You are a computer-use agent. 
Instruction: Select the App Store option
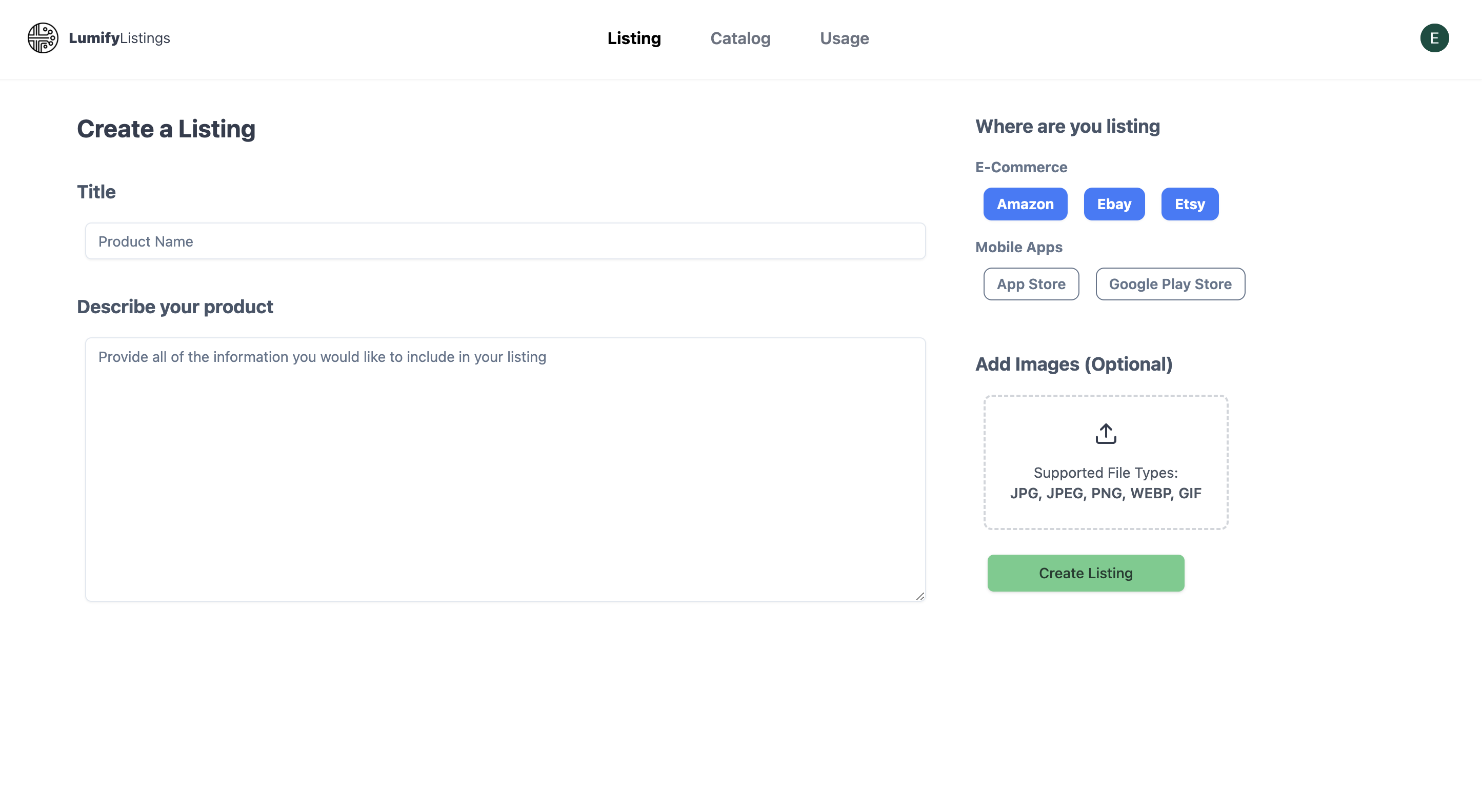click(x=1030, y=284)
